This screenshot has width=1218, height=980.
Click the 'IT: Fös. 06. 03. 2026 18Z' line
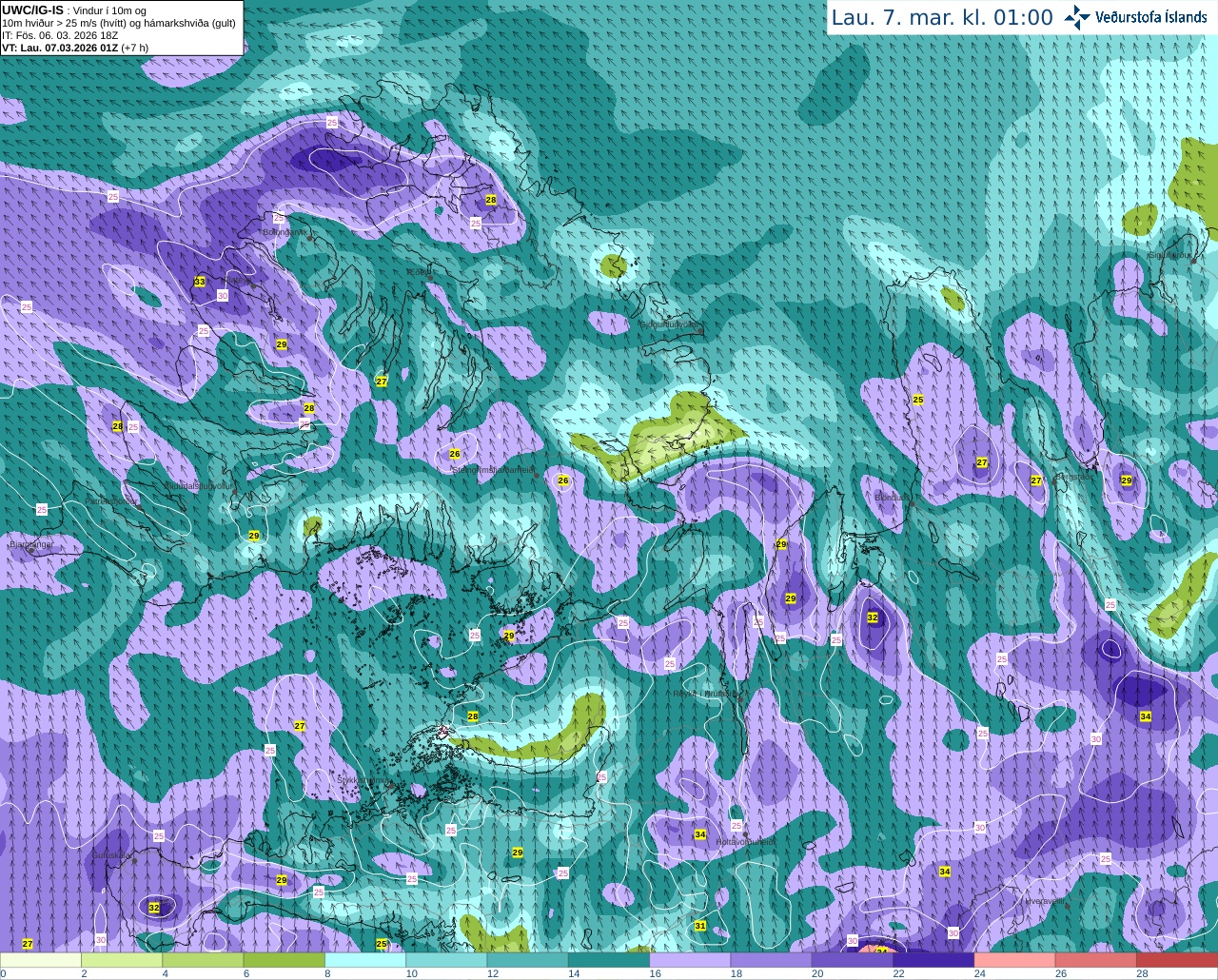[60, 35]
